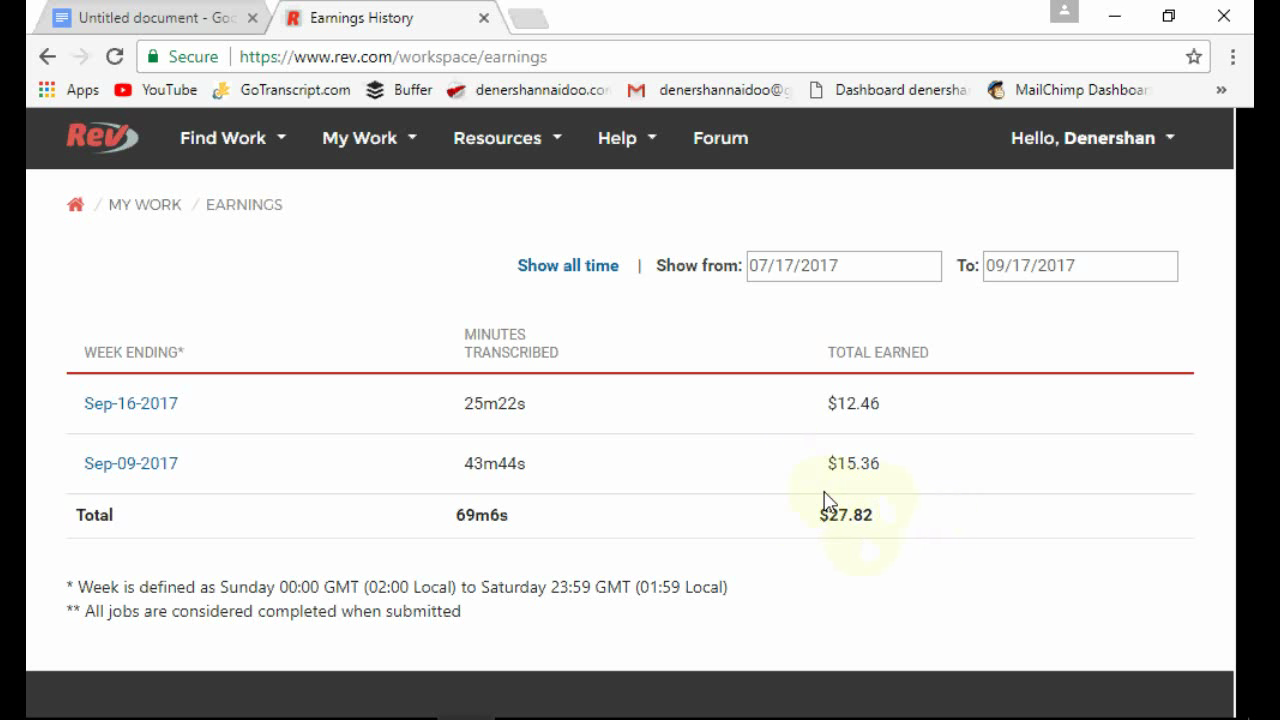Viewport: 1280px width, 720px height.
Task: Open denershannaidoo.com bookmark
Action: pyautogui.click(x=529, y=90)
